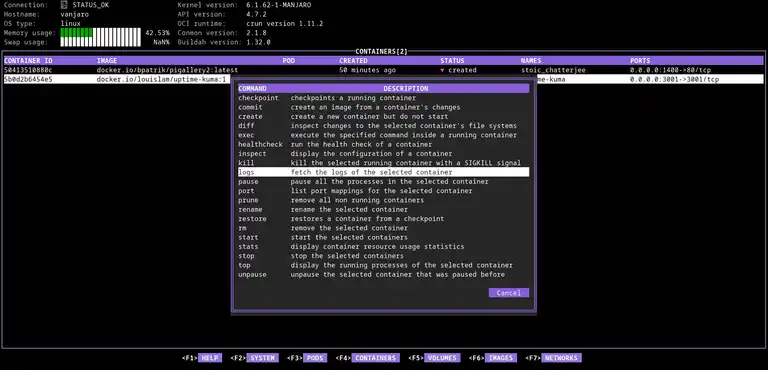This screenshot has width=768, height=370.
Task: Click the COMMAND header in command dialog
Action: (252, 89)
